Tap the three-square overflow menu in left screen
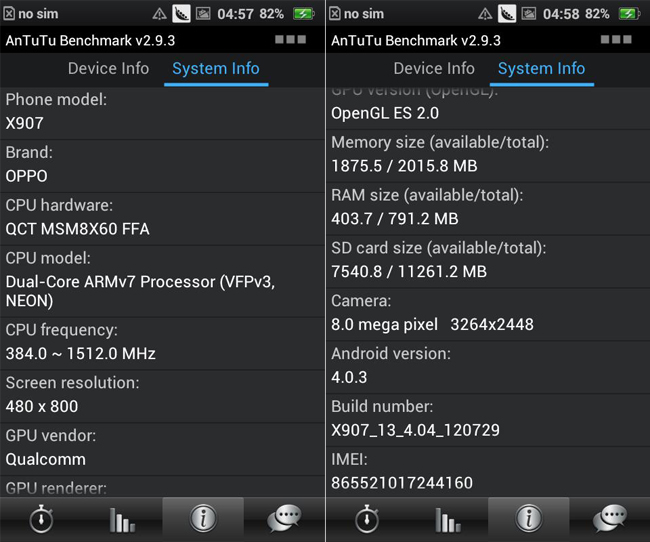Image resolution: width=650 pixels, height=542 pixels. (x=291, y=39)
